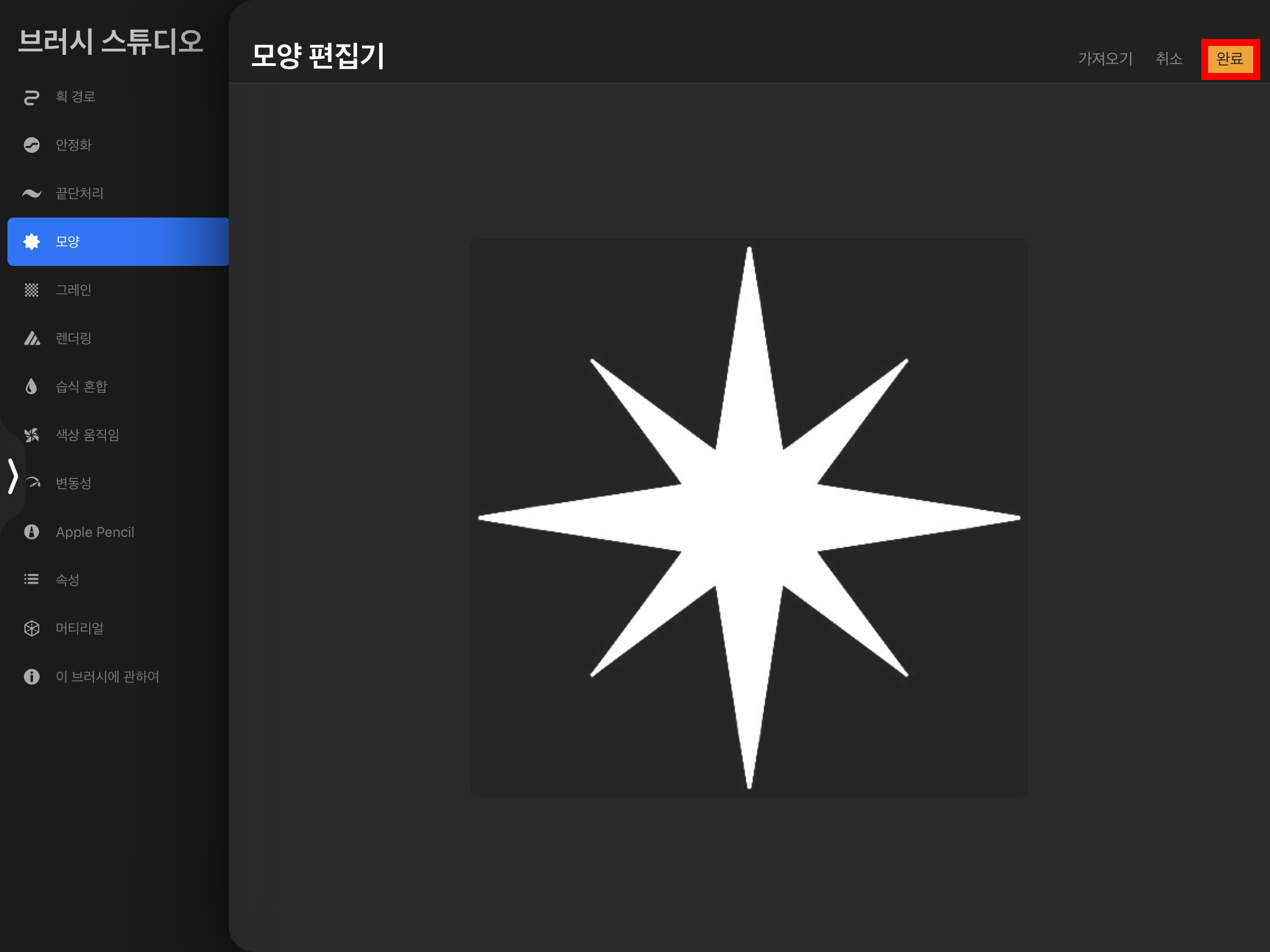Viewport: 1270px width, 952px height.
Task: Click the 그레인 grain checker icon
Action: [x=32, y=290]
